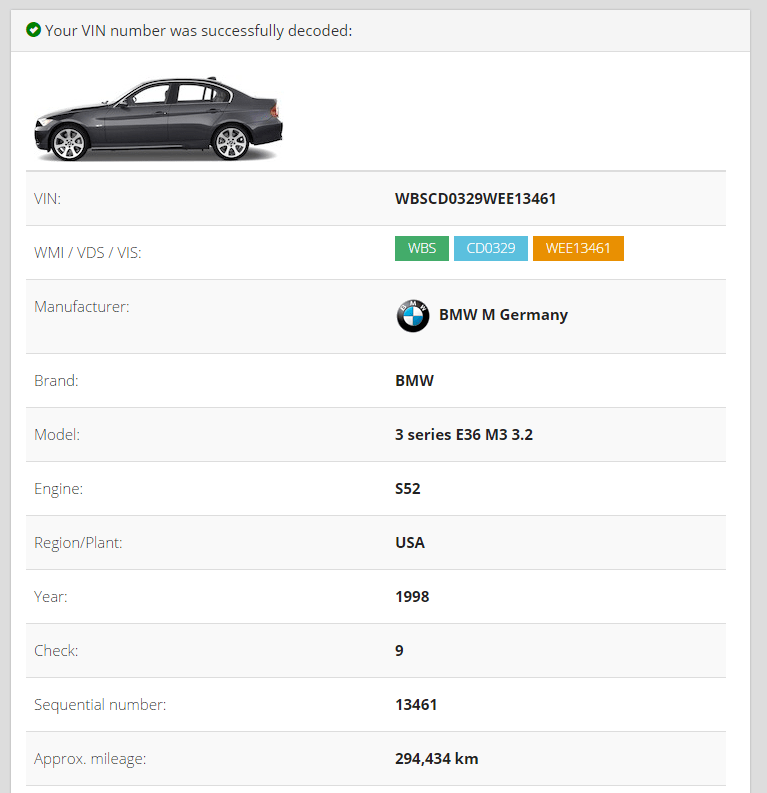Click the BMW logo icon
Viewport: 767px width, 793px height.
pos(413,316)
